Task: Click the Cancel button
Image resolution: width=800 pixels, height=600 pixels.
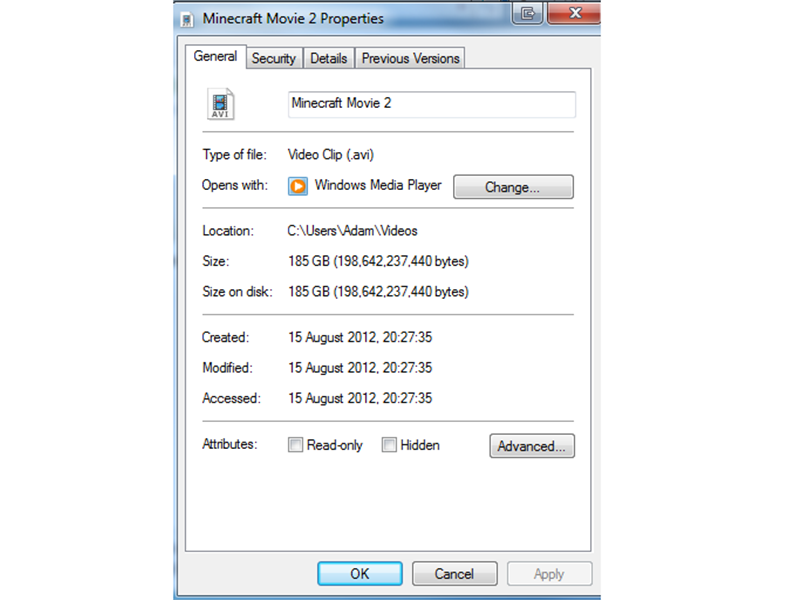Action: [454, 573]
